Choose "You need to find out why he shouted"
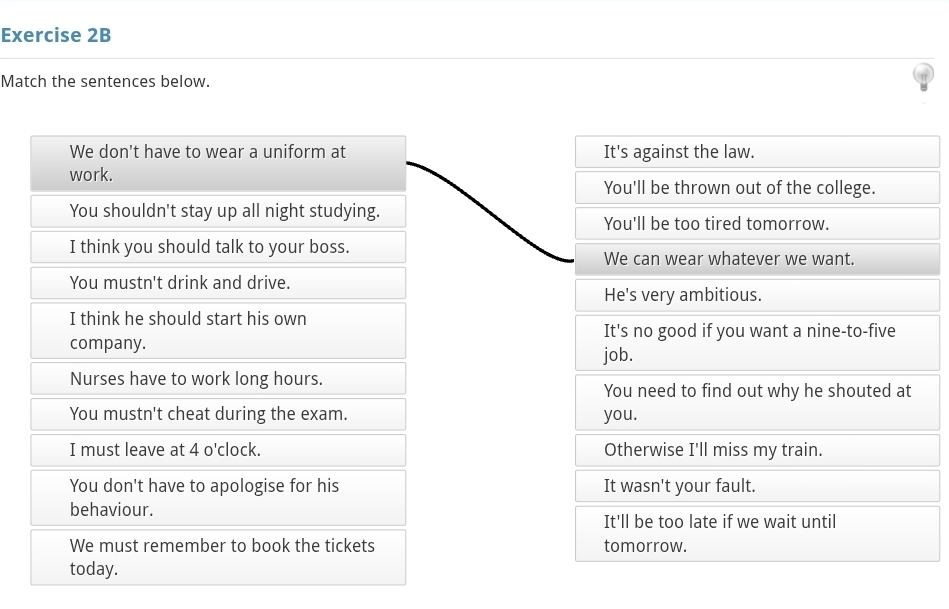Image resolution: width=949 pixels, height=609 pixels. pos(757,403)
